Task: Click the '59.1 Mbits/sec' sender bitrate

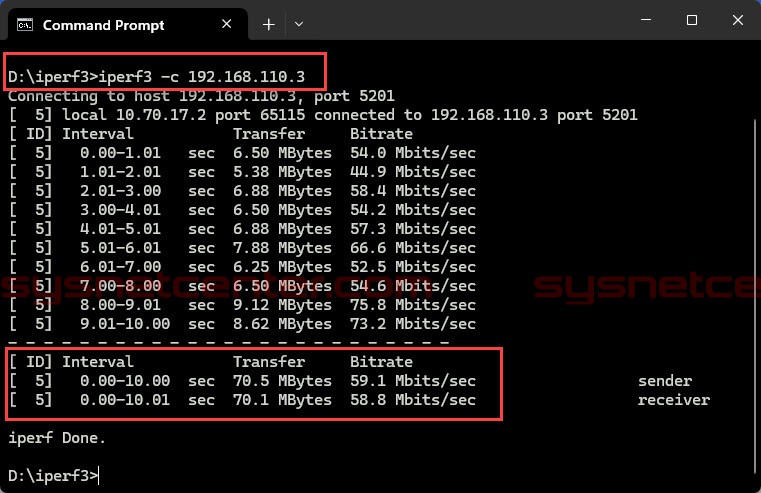Action: coord(413,380)
